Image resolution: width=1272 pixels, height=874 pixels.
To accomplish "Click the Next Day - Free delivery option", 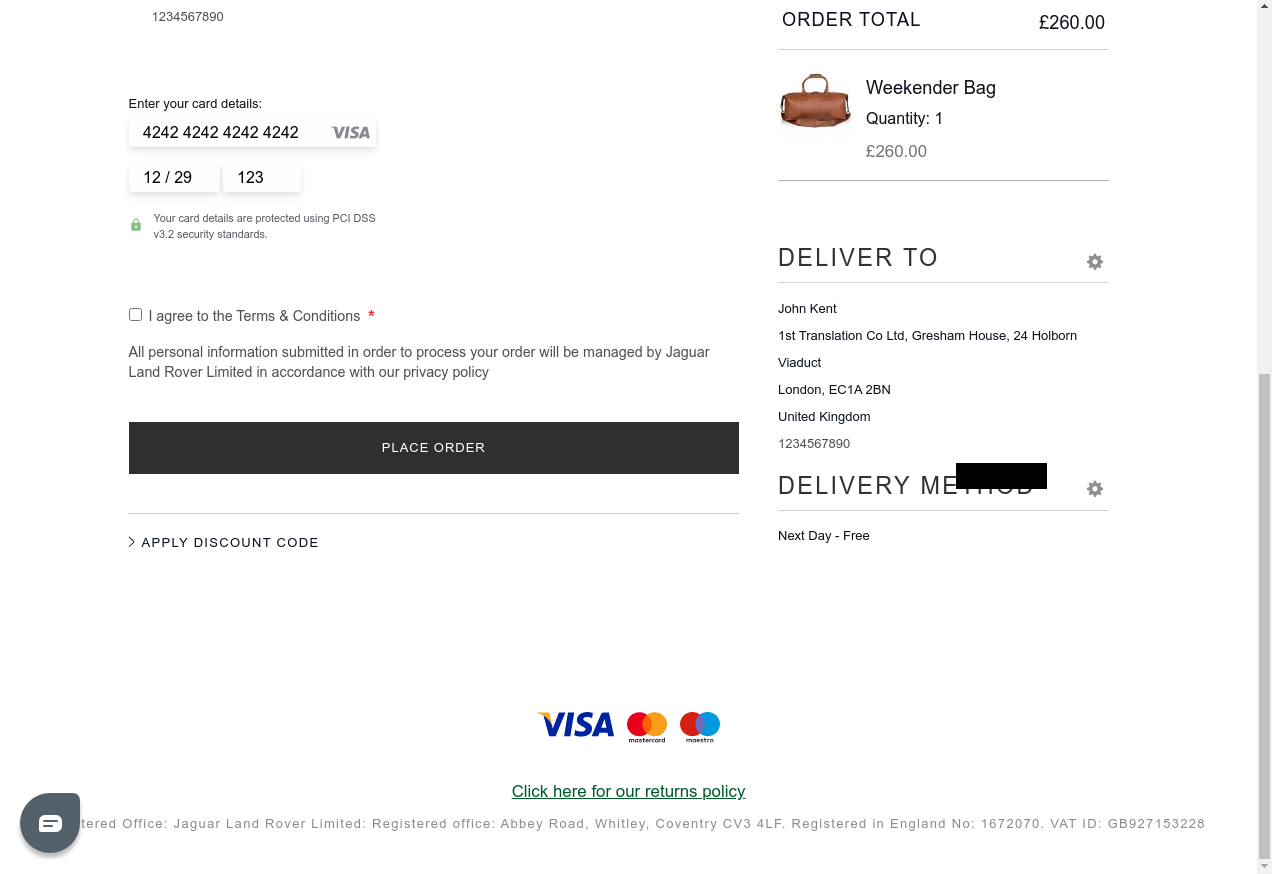I will (x=823, y=536).
